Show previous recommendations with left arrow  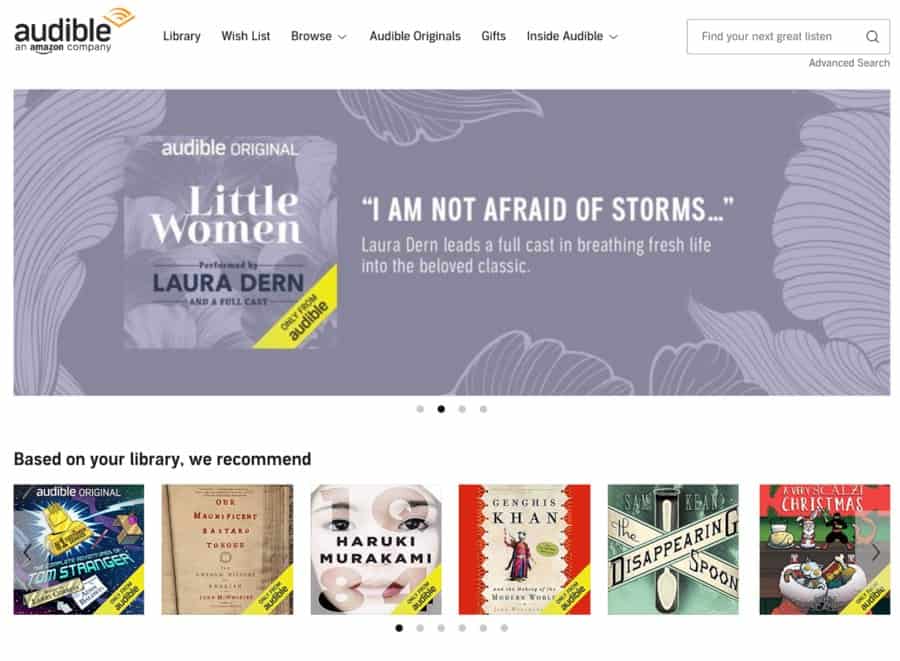click(x=27, y=552)
